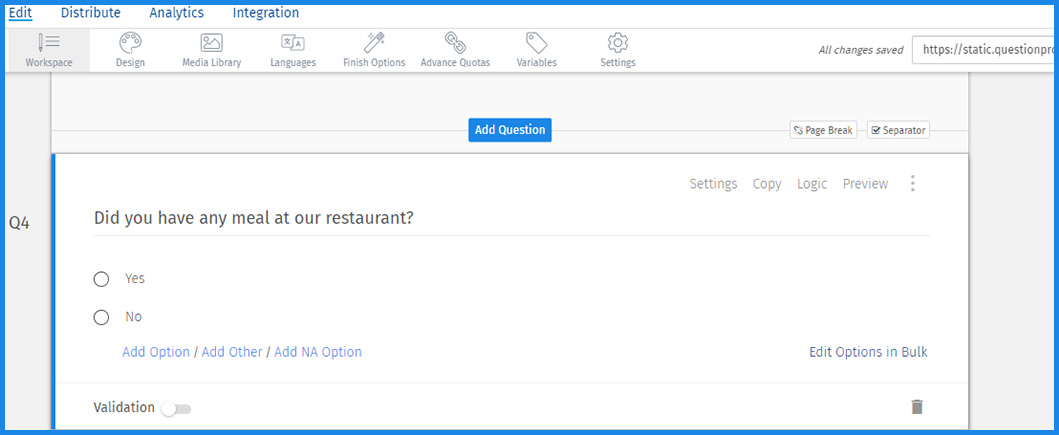Switch to the Distribute tab
Screen dimensions: 1059x435
(x=90, y=13)
